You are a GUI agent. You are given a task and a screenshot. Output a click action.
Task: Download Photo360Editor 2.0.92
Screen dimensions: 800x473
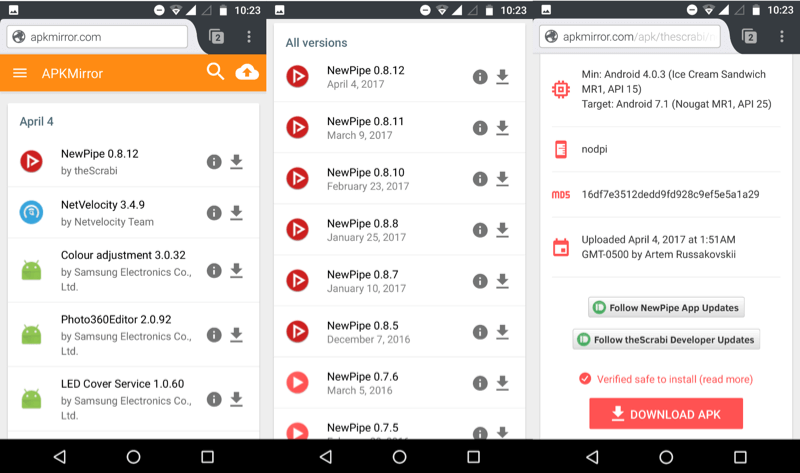coord(236,335)
